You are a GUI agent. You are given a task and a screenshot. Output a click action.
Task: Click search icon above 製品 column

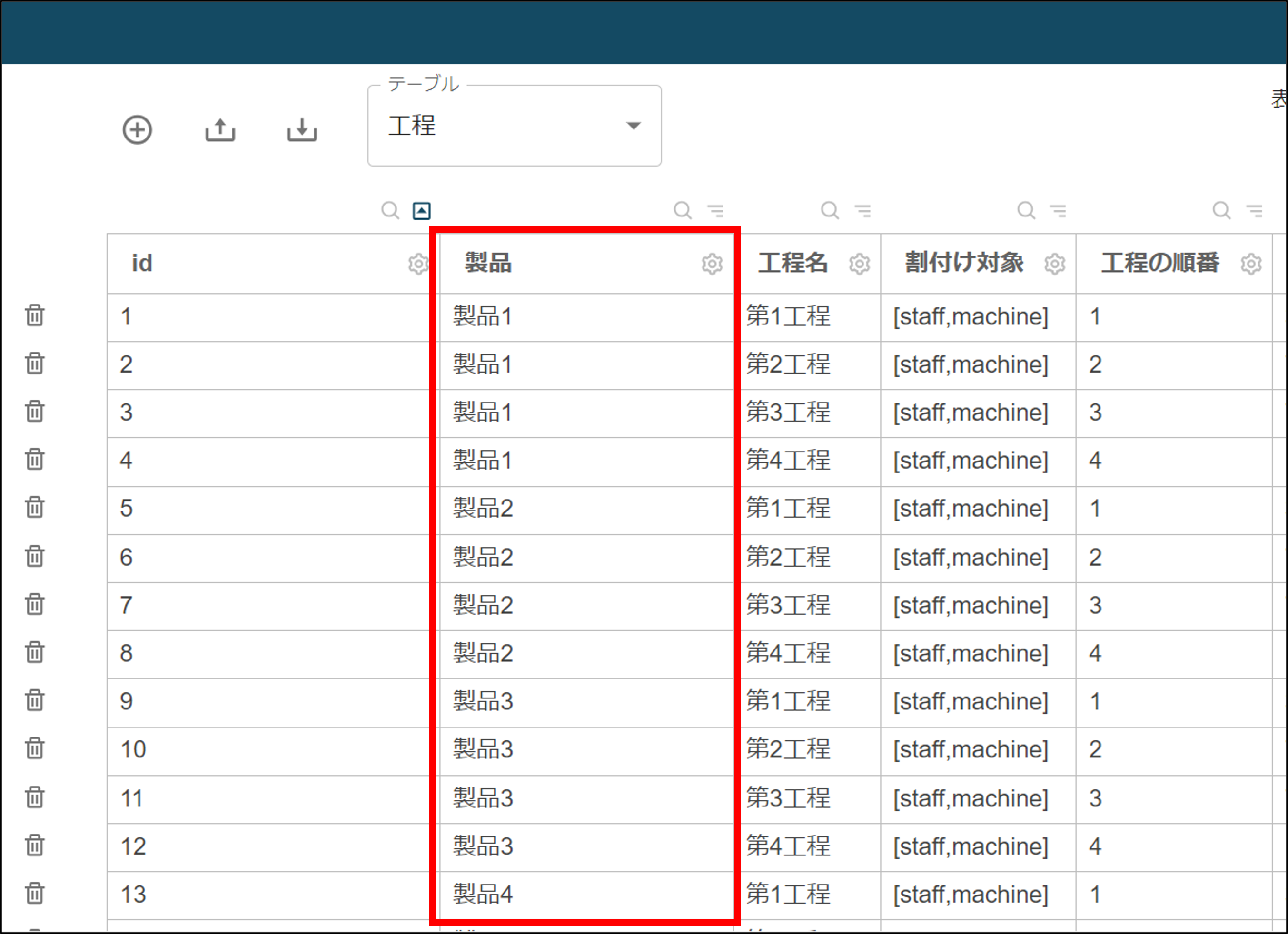[x=683, y=211]
